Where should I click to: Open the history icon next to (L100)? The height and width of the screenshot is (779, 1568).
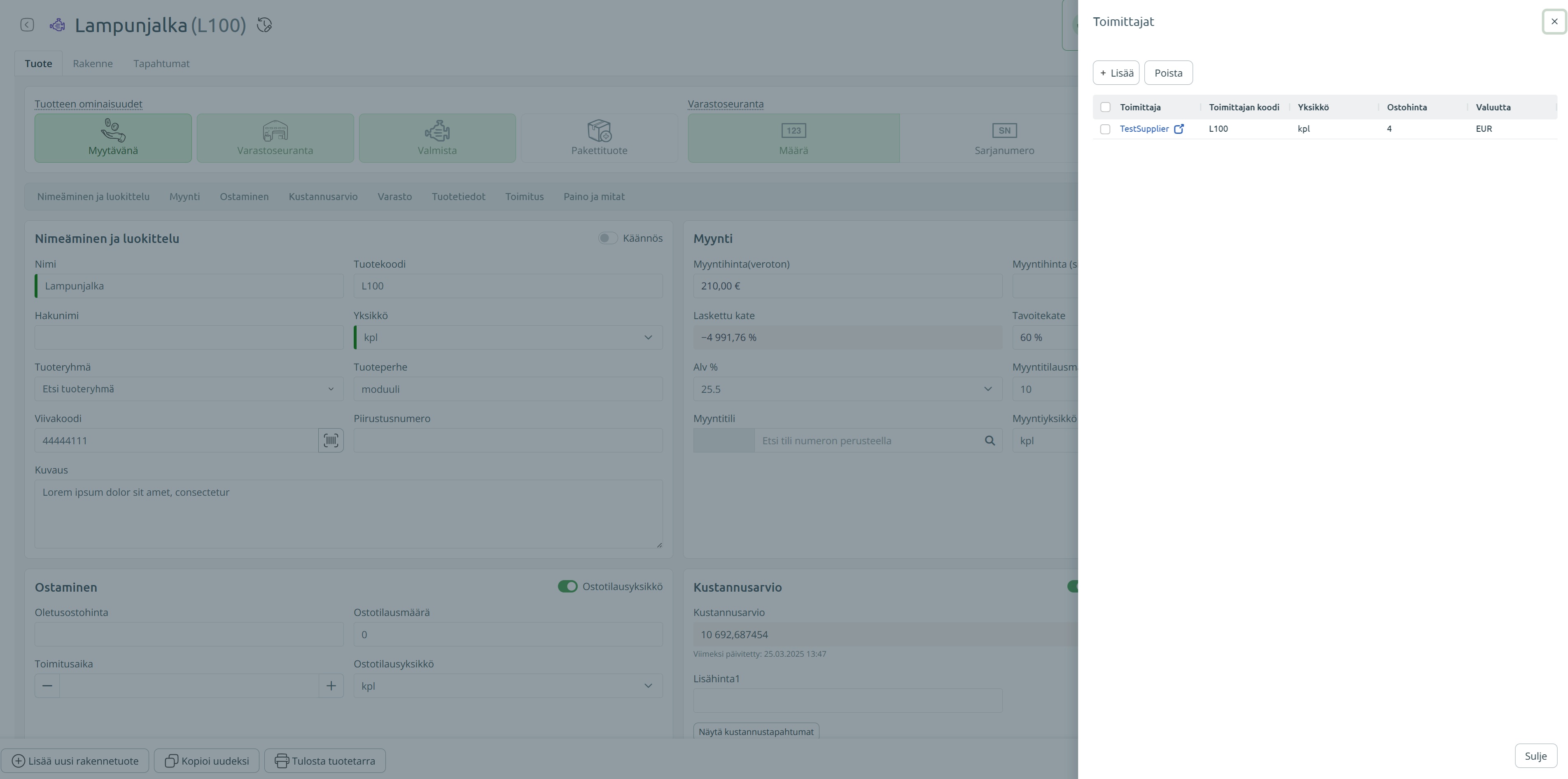tap(264, 25)
